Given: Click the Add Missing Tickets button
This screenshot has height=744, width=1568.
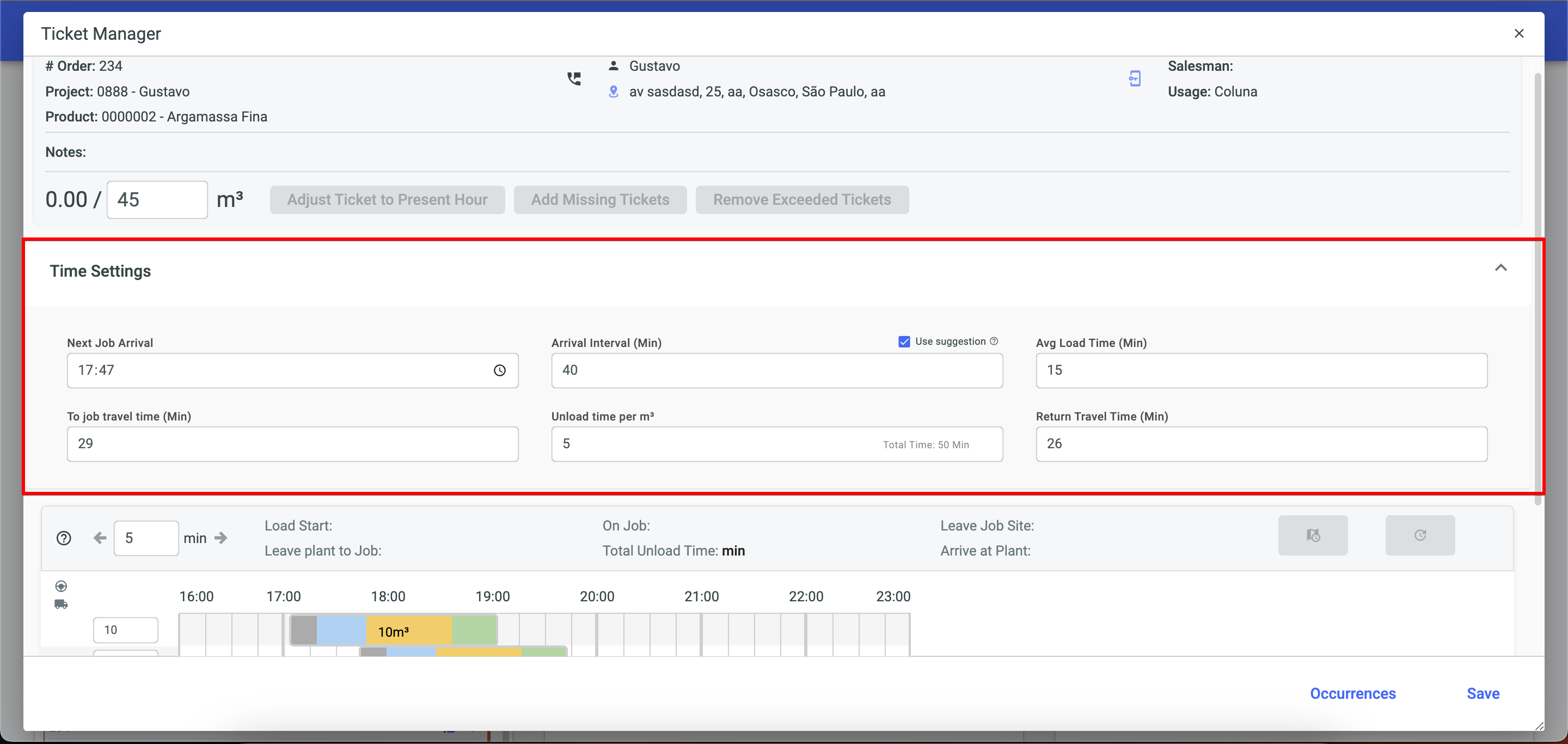Looking at the screenshot, I should pyautogui.click(x=599, y=200).
